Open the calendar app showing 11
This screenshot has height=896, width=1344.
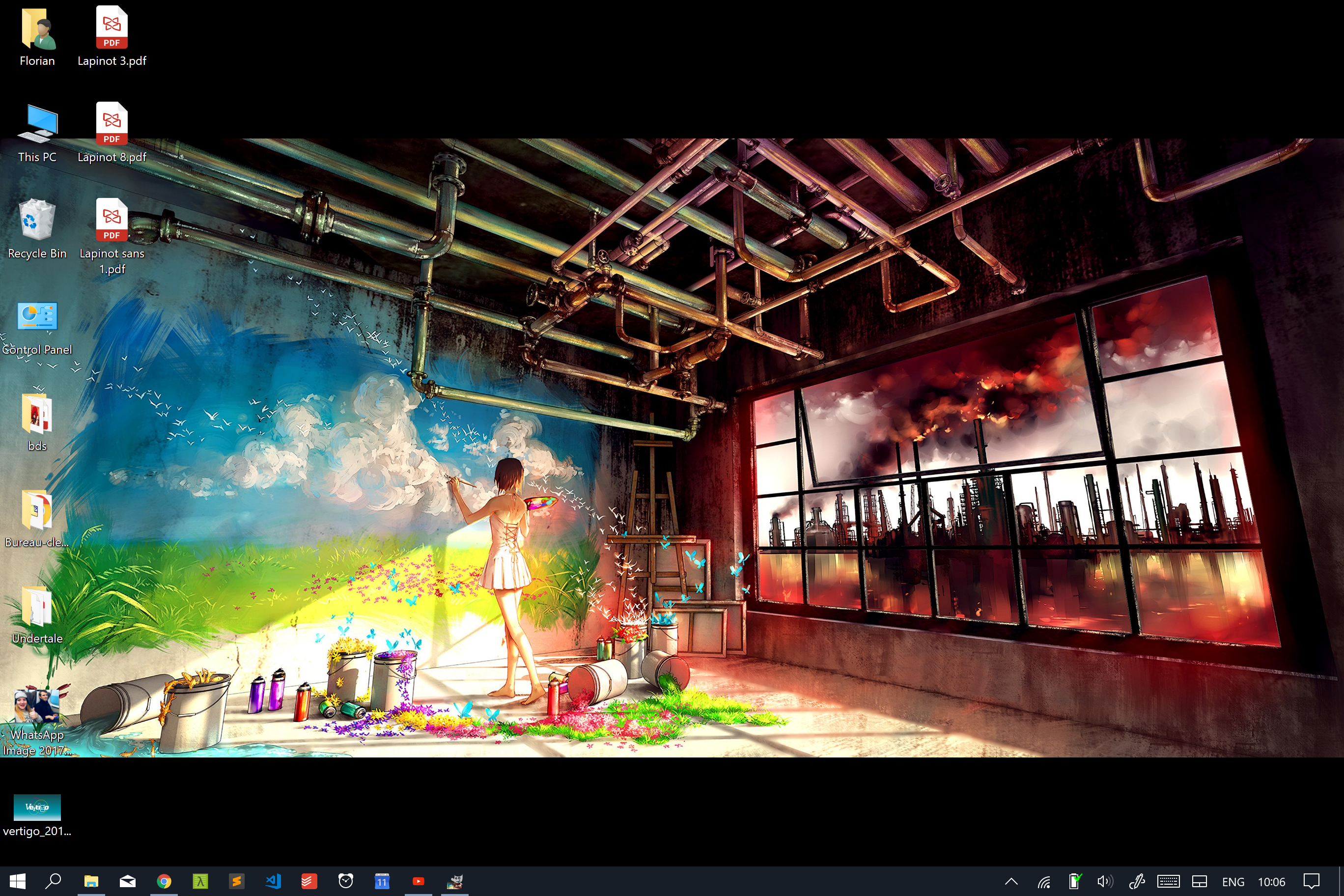382,881
